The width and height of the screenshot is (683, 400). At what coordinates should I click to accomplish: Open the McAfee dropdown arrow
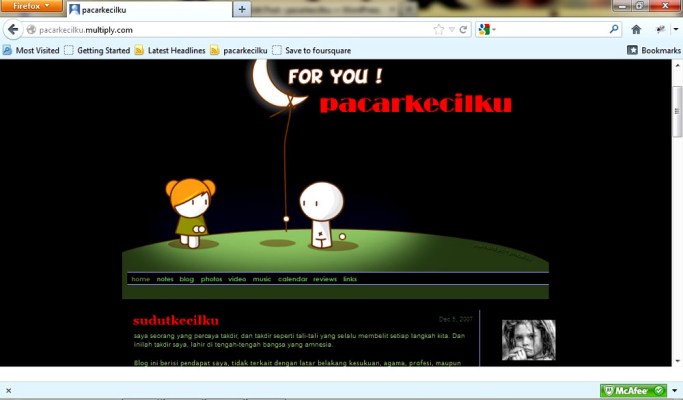[675, 391]
